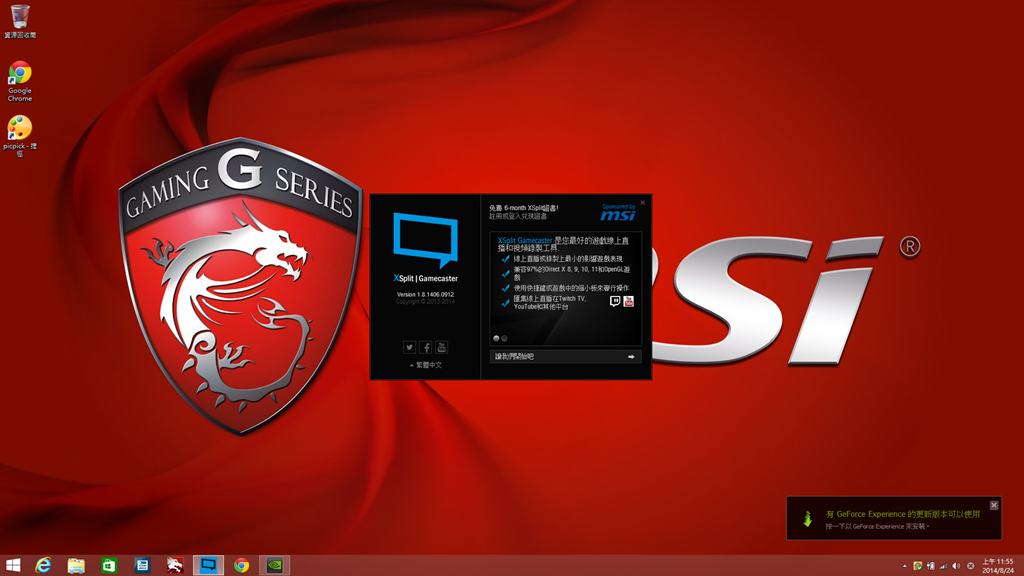Open the MSI Dragon taskbar icon
The image size is (1024, 576).
175,566
